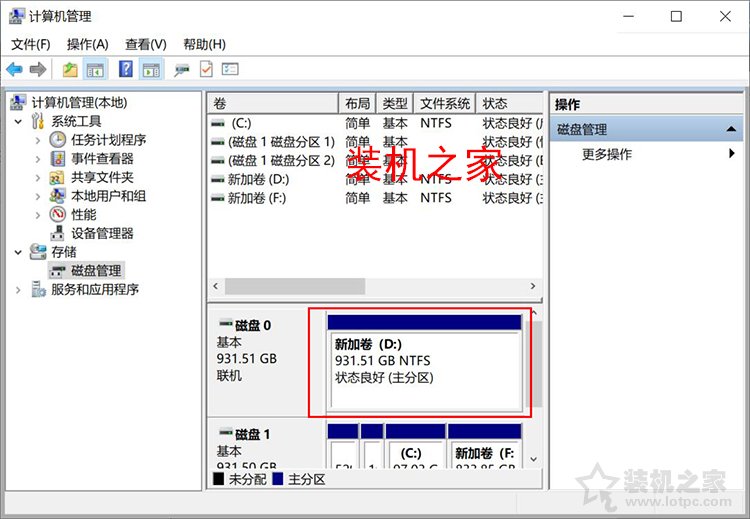The height and width of the screenshot is (519, 750).
Task: Expand the 性能 node
Action: [x=37, y=215]
